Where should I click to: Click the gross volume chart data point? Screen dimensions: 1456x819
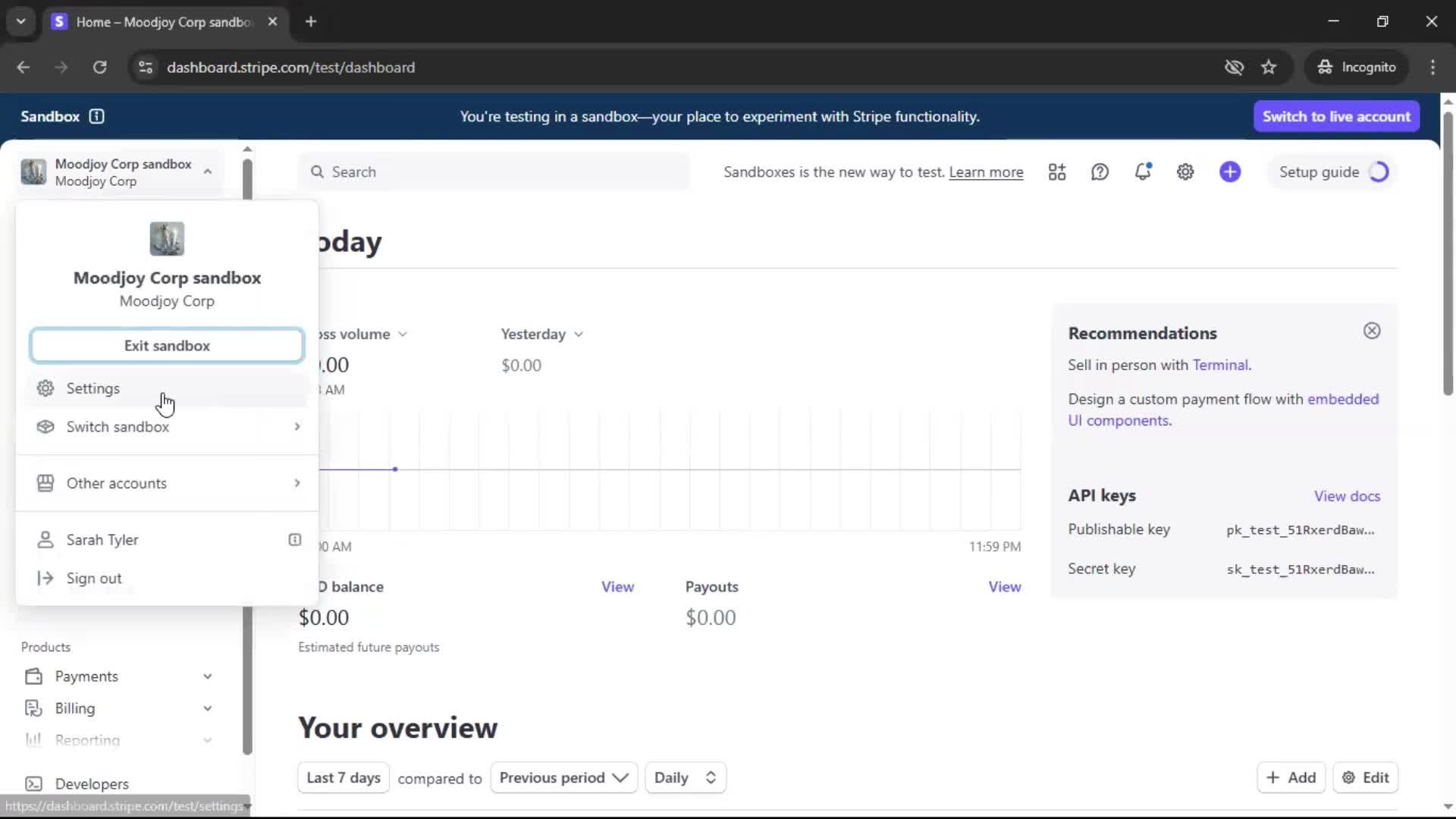point(395,469)
